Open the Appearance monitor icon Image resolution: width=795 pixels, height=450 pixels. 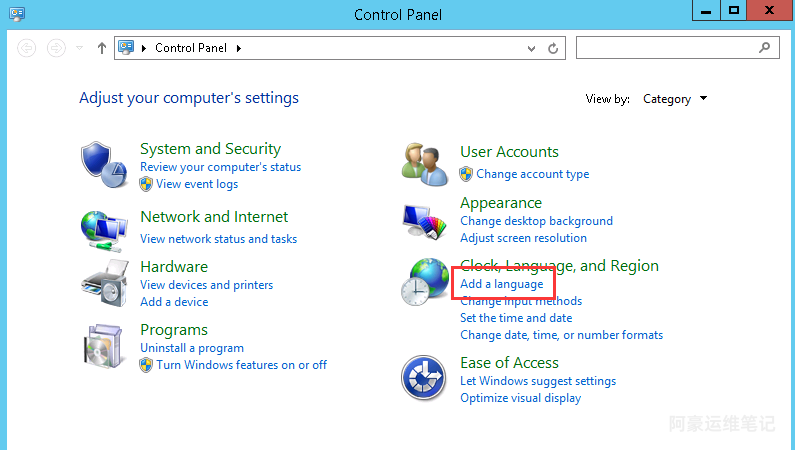point(423,221)
